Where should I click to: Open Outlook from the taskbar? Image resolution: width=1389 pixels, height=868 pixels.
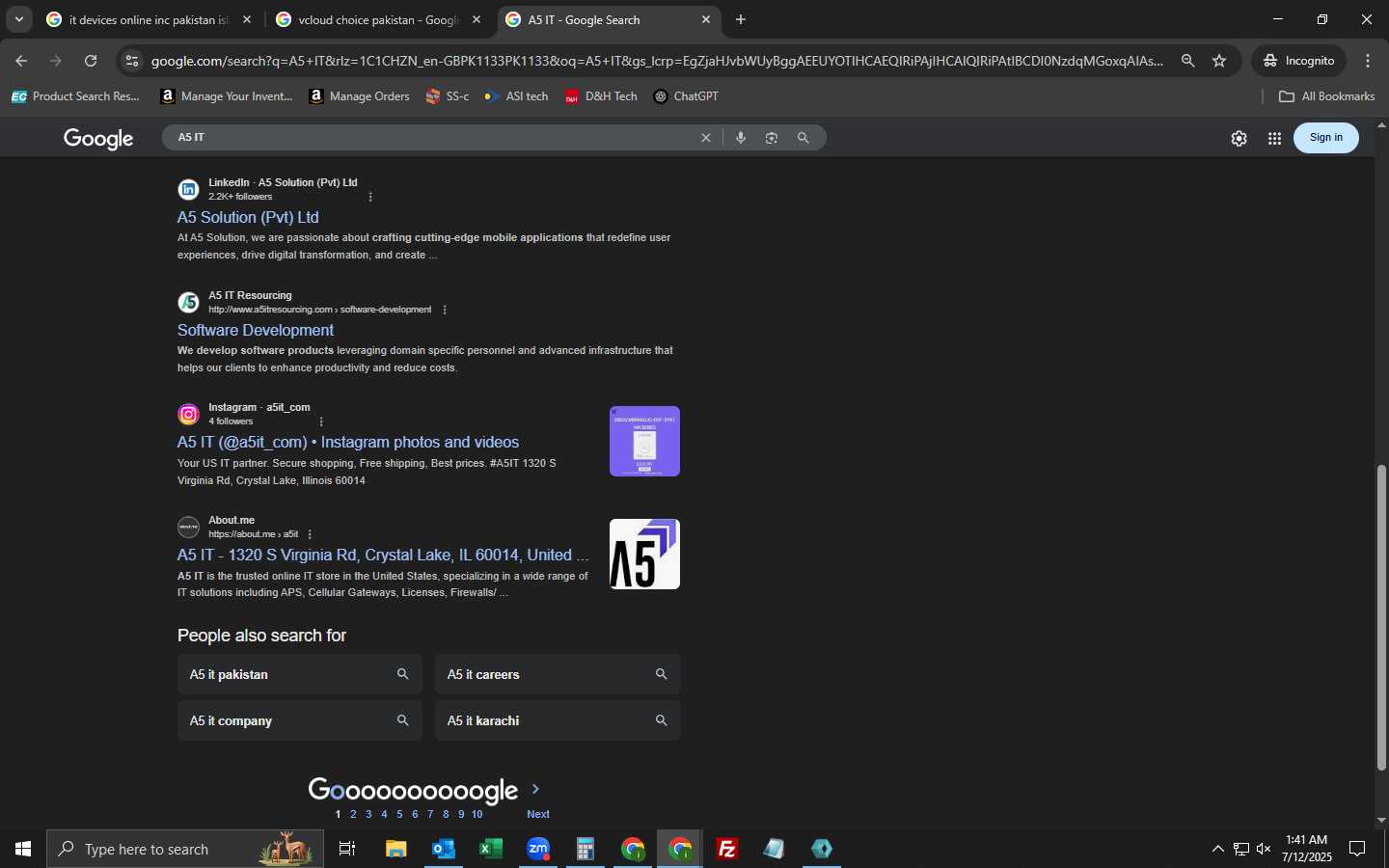444,849
